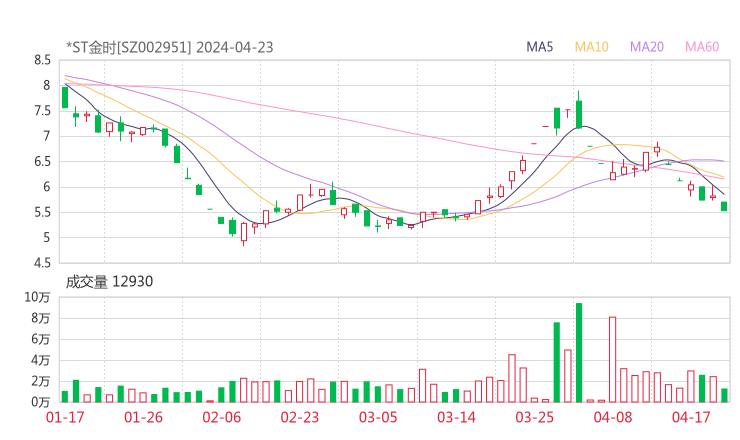Click the 8.5 price axis value
The width and height of the screenshot is (740, 440).
[x=42, y=60]
